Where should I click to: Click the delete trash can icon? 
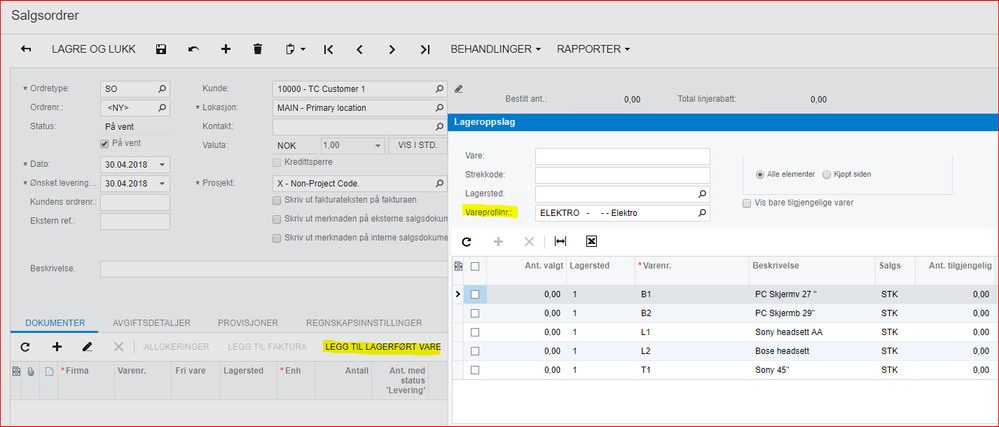click(258, 49)
